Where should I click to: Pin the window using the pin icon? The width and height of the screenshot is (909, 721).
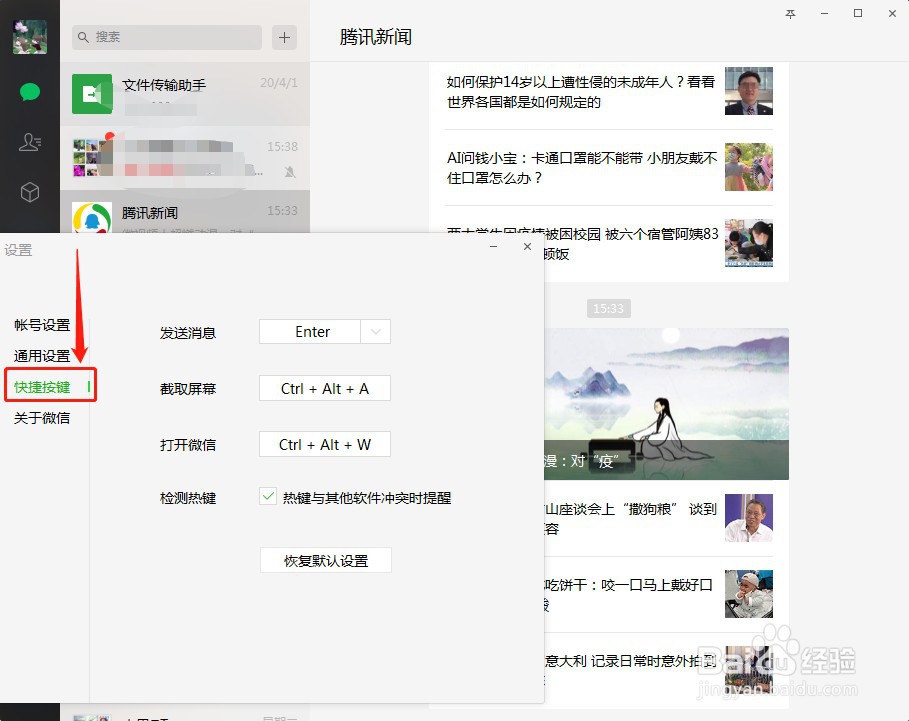coord(790,14)
